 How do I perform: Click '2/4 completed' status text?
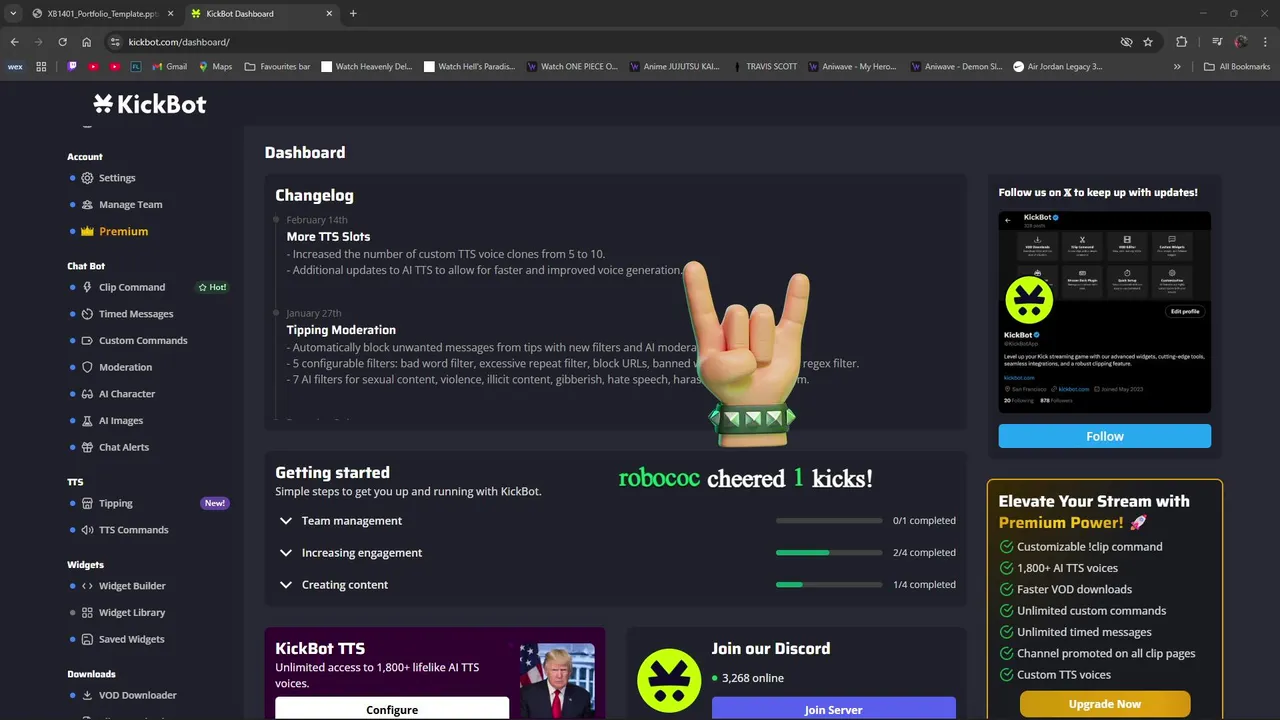pos(924,553)
